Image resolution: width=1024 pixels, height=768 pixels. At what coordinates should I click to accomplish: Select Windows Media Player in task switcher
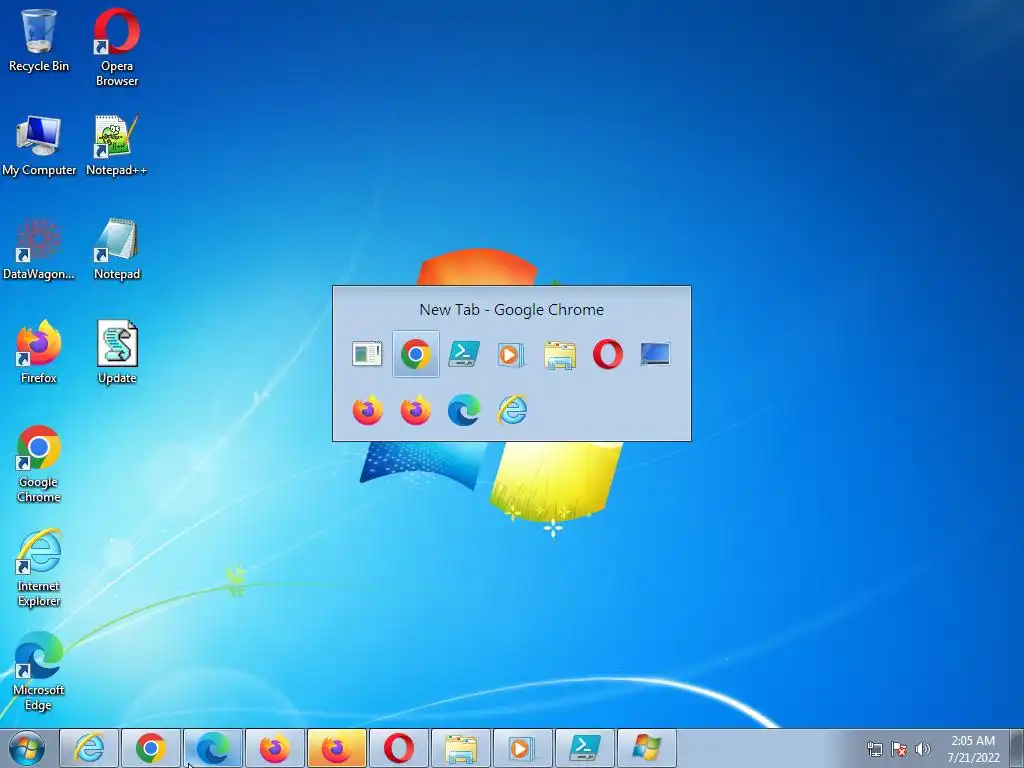coord(511,354)
